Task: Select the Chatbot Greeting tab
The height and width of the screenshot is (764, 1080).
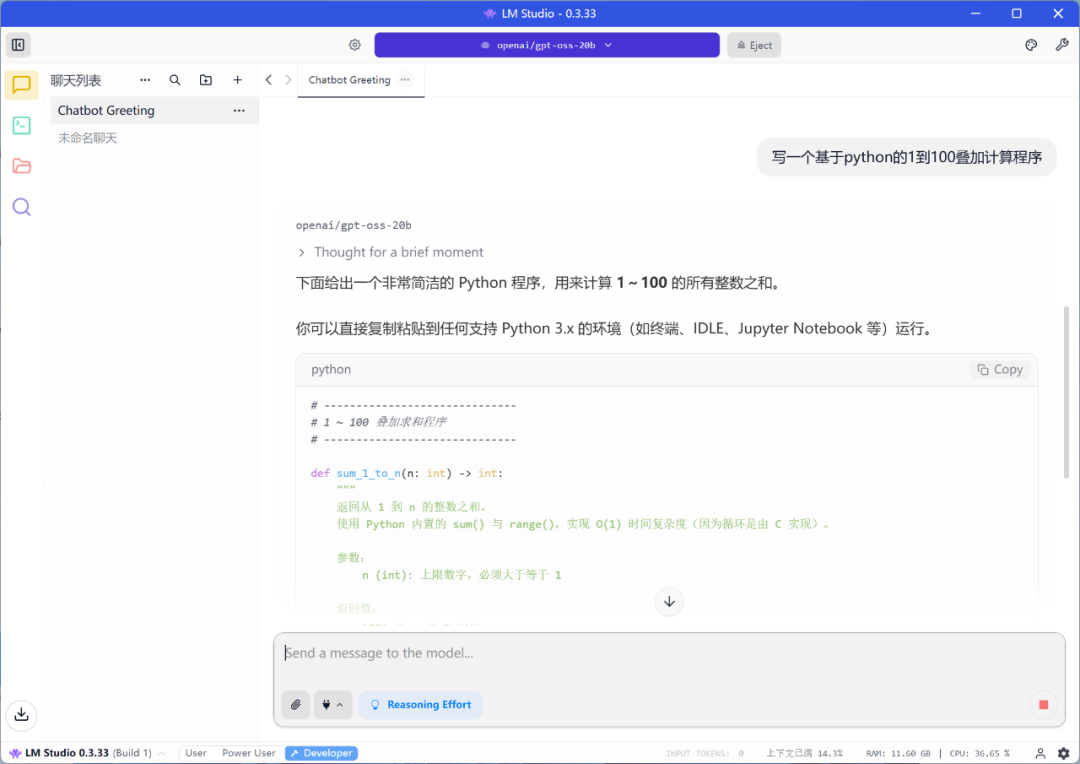Action: 350,80
